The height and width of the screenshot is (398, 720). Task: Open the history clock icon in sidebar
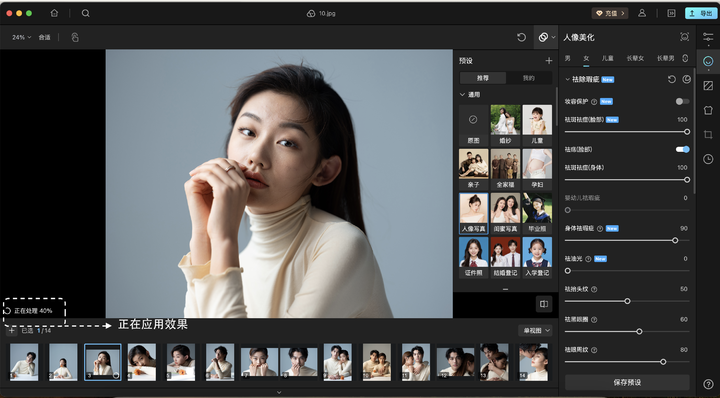tap(708, 159)
